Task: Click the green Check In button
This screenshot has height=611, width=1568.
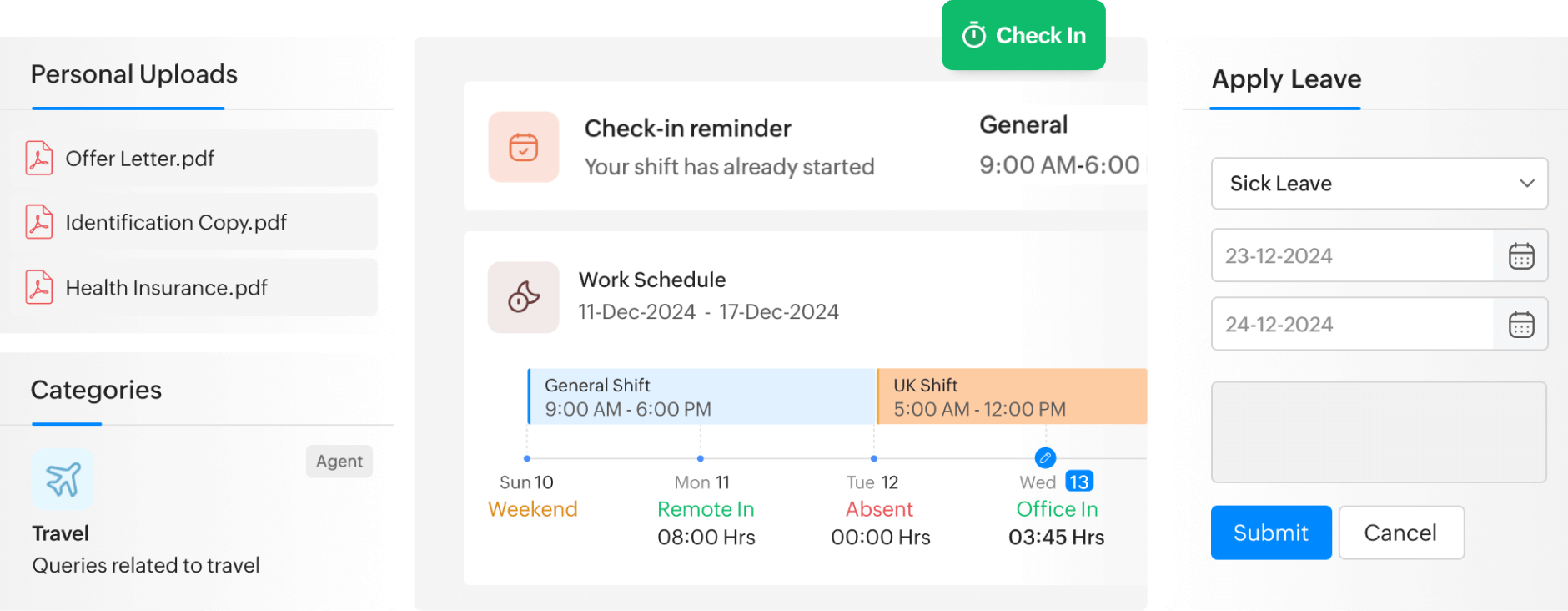Action: 1024,35
